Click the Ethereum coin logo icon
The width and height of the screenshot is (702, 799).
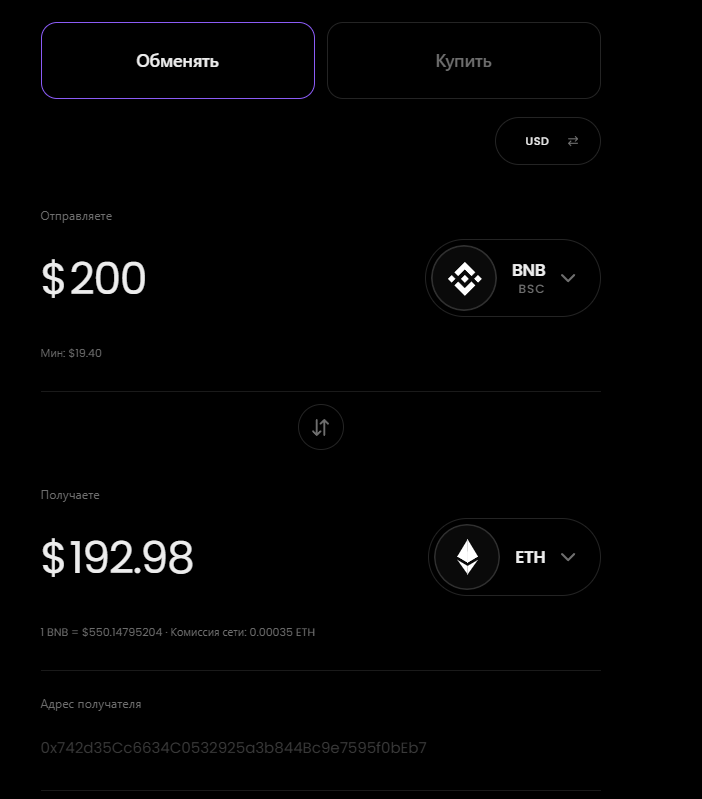click(467, 557)
